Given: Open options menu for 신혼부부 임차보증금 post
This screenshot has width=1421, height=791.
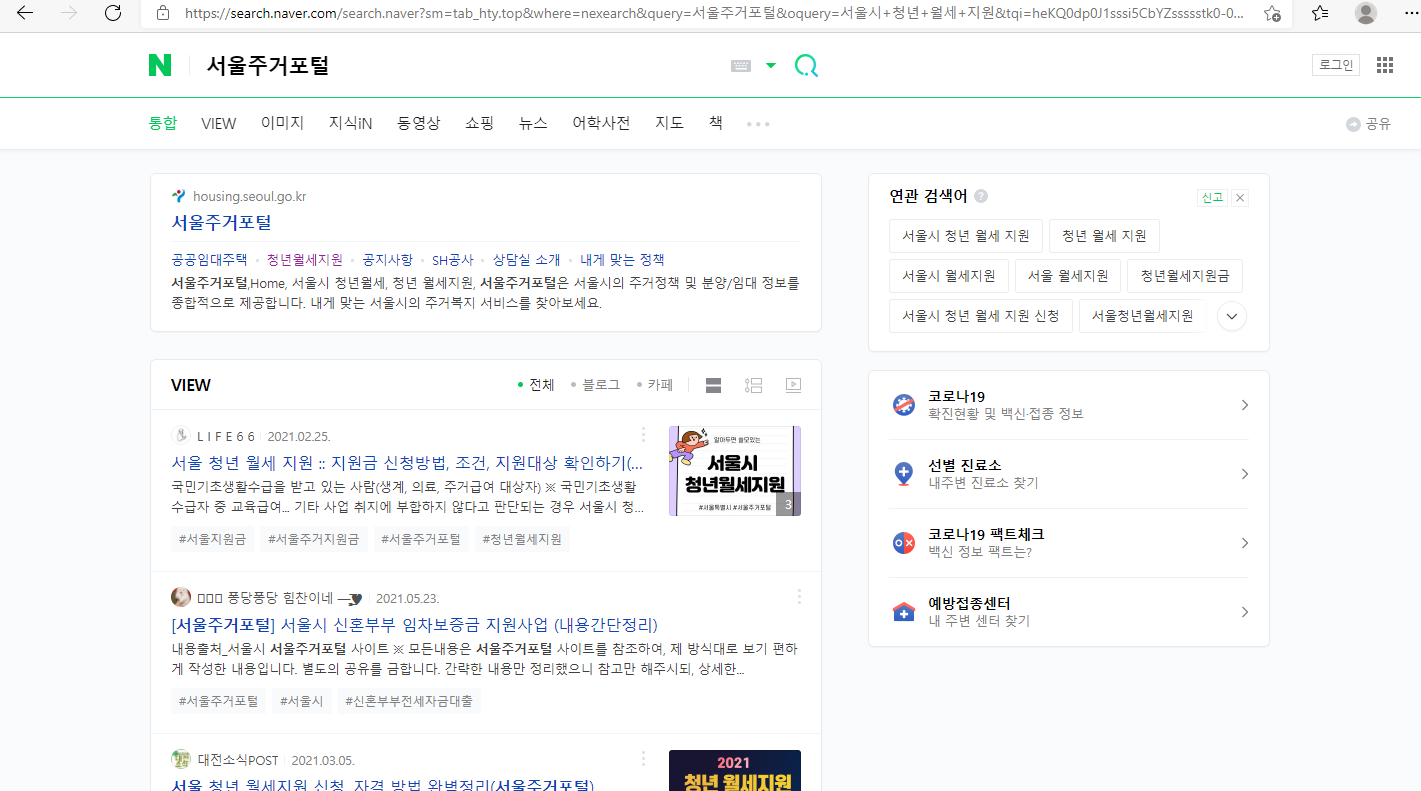Looking at the screenshot, I should [799, 597].
